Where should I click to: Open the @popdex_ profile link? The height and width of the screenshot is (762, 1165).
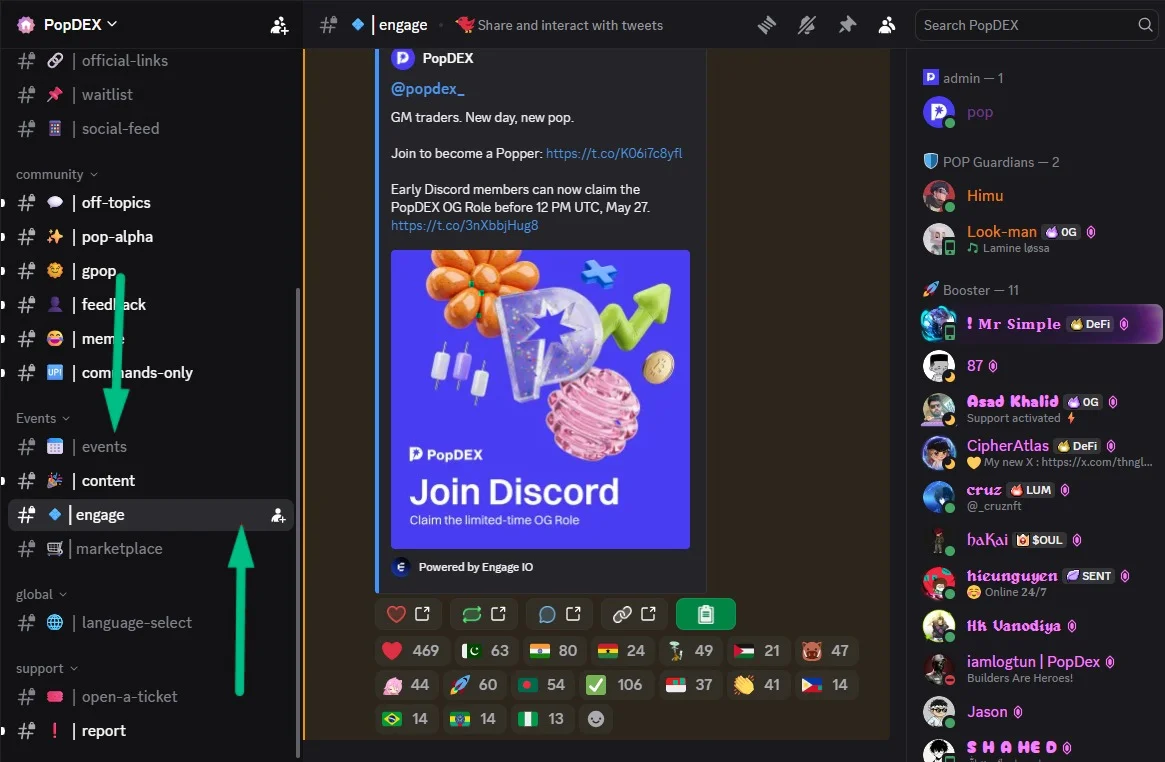(x=427, y=89)
